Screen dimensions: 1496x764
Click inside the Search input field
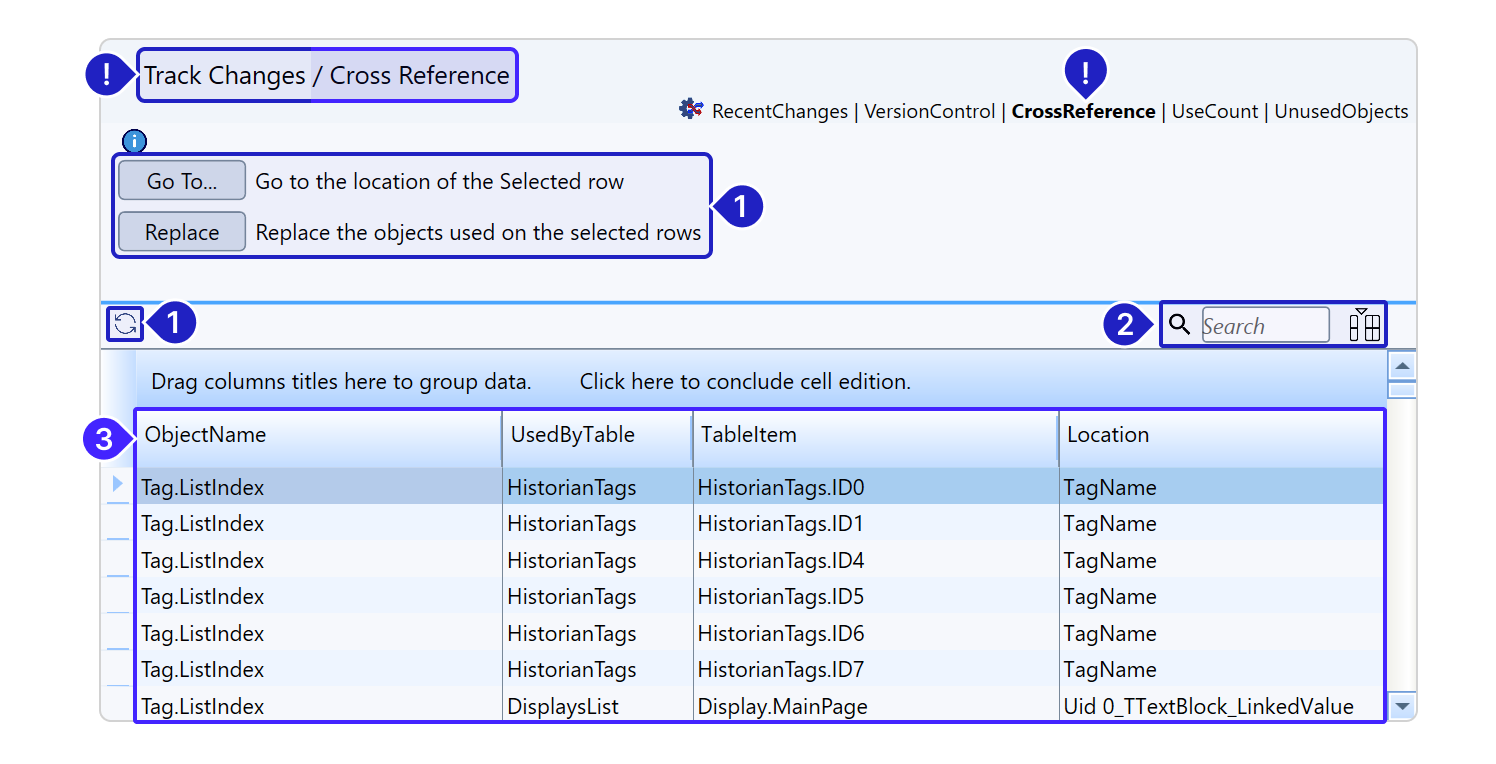tap(1264, 326)
